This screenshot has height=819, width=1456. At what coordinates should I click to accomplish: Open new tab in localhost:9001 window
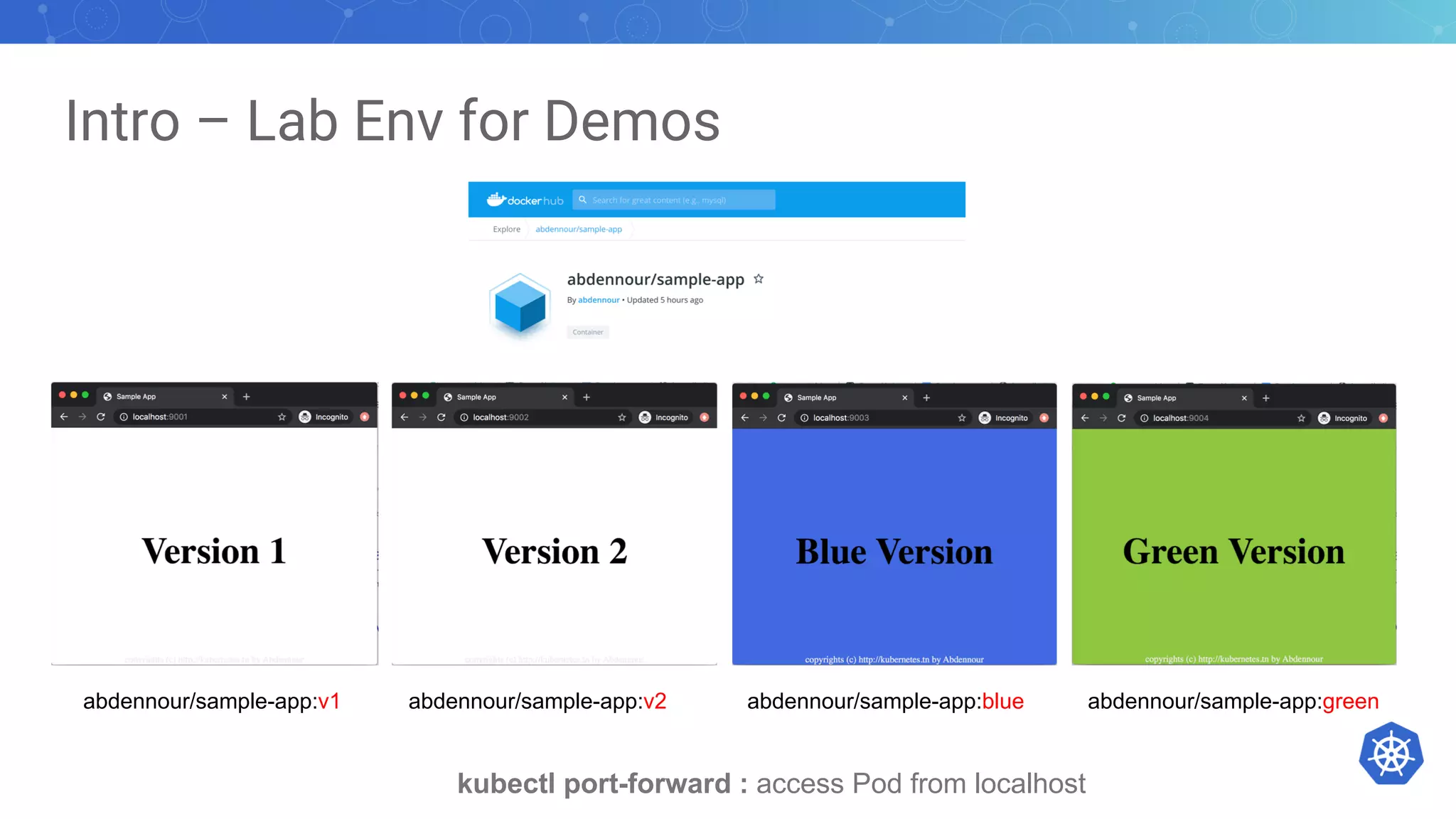pyautogui.click(x=246, y=397)
